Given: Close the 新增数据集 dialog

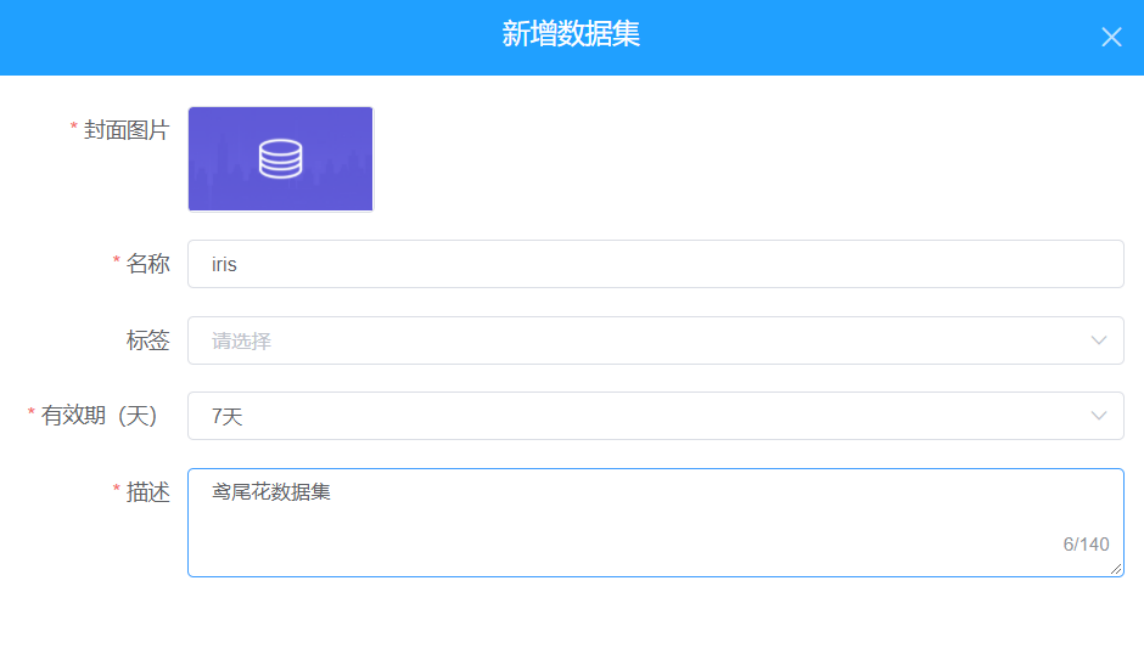Looking at the screenshot, I should (x=1111, y=38).
